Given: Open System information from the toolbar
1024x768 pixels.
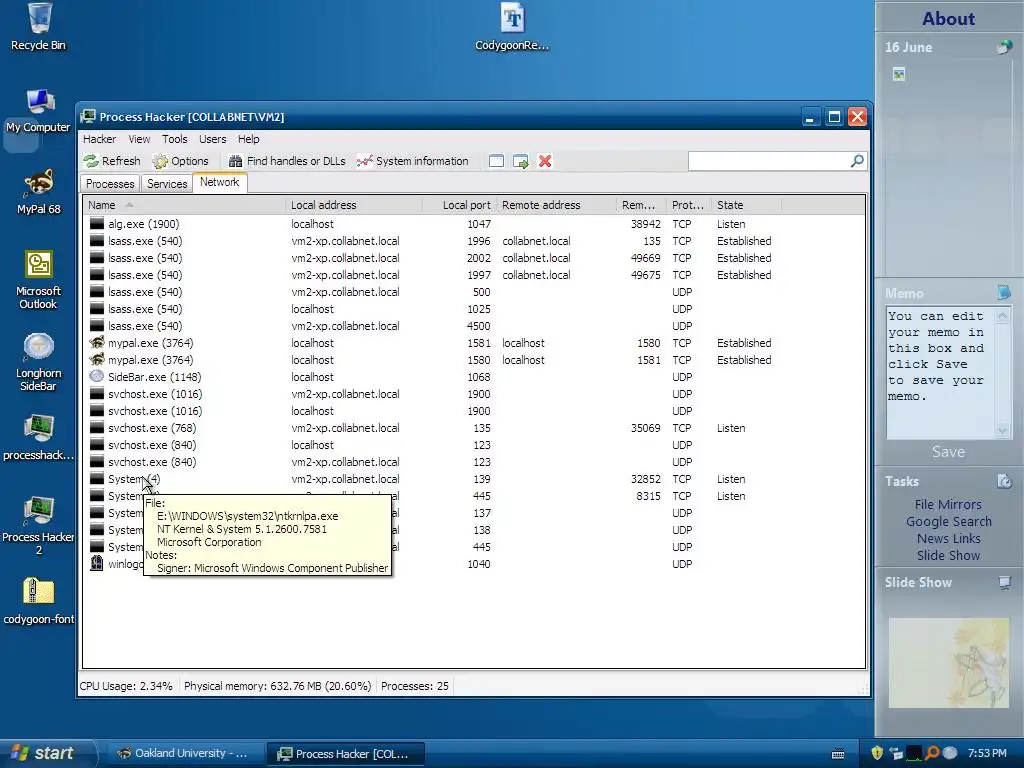Looking at the screenshot, I should pos(412,161).
